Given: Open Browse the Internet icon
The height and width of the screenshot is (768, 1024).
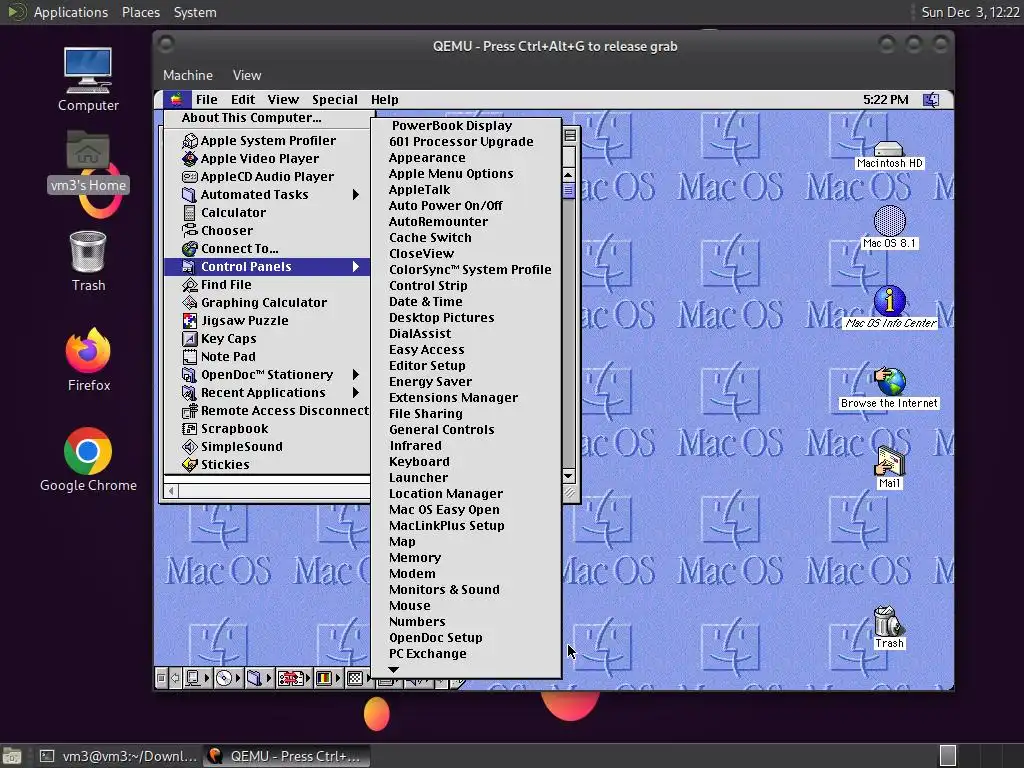Looking at the screenshot, I should pyautogui.click(x=889, y=388).
